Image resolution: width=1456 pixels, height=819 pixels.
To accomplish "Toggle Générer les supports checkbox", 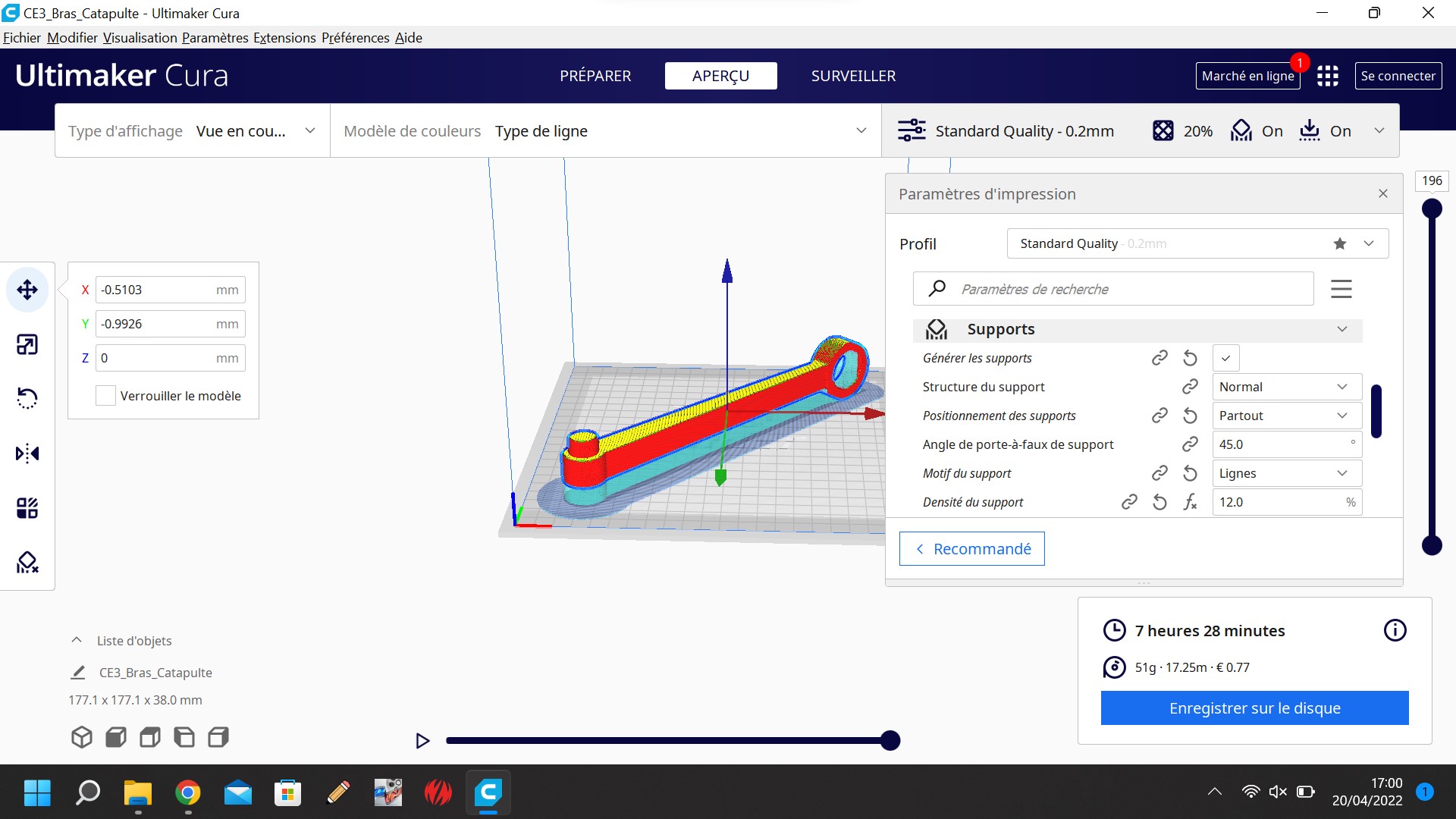I will (x=1225, y=358).
